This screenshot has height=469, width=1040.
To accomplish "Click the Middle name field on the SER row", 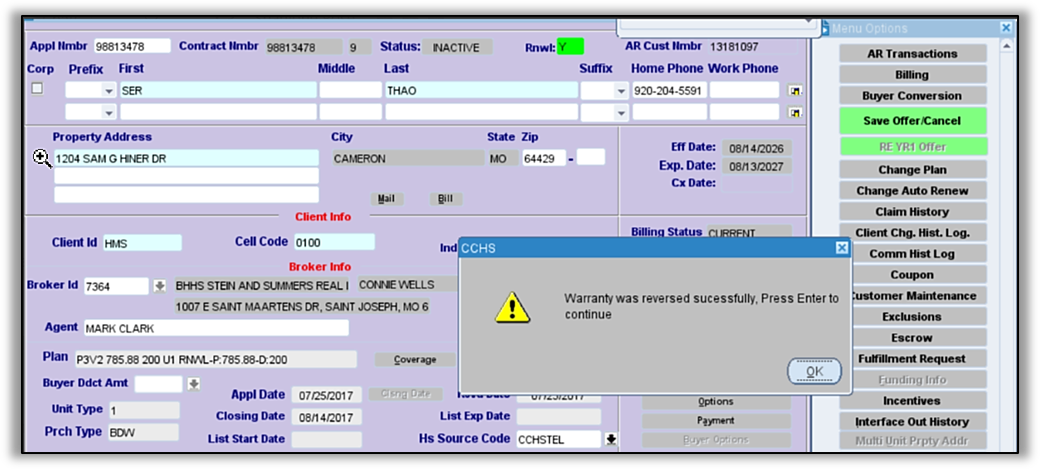I will (350, 91).
